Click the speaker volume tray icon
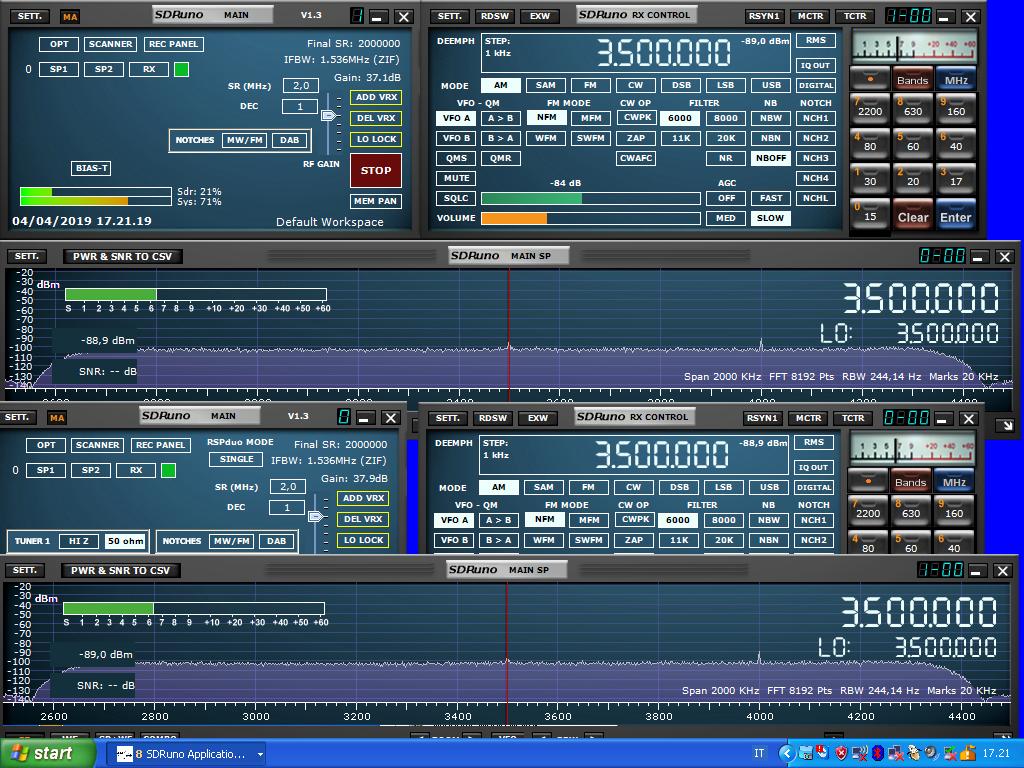 pyautogui.click(x=931, y=753)
